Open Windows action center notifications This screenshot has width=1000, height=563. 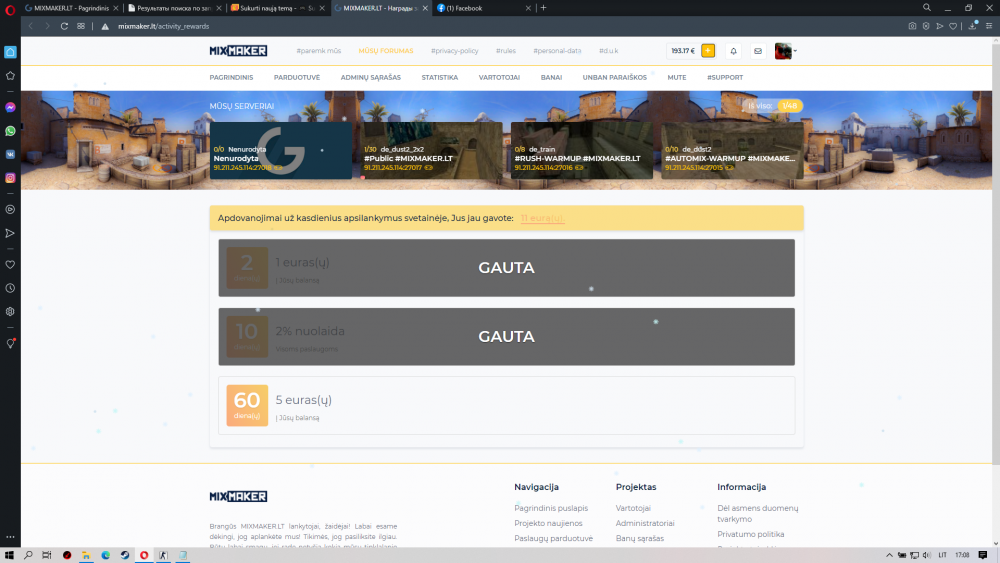pyautogui.click(x=983, y=555)
